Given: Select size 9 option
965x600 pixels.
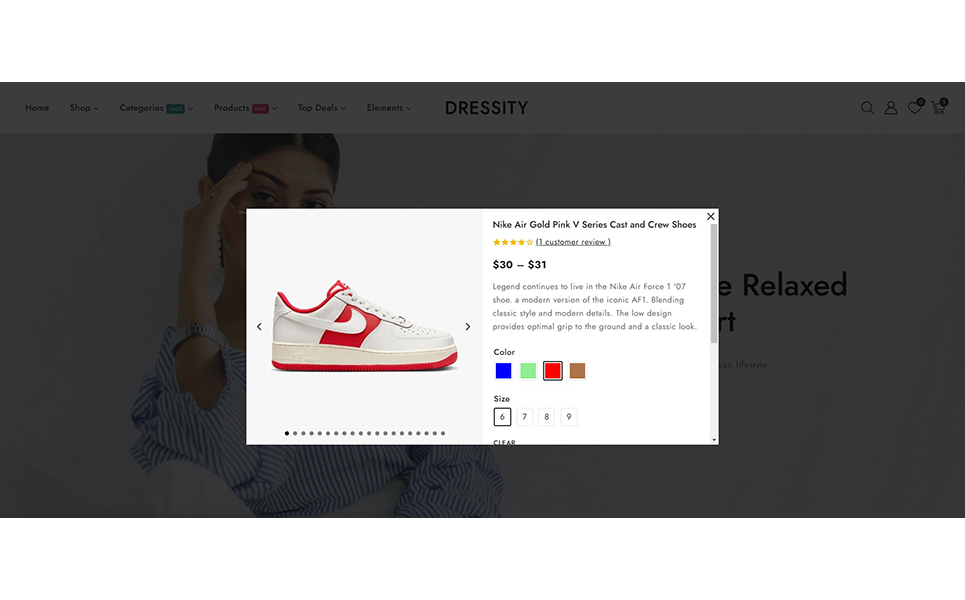Looking at the screenshot, I should coord(569,417).
